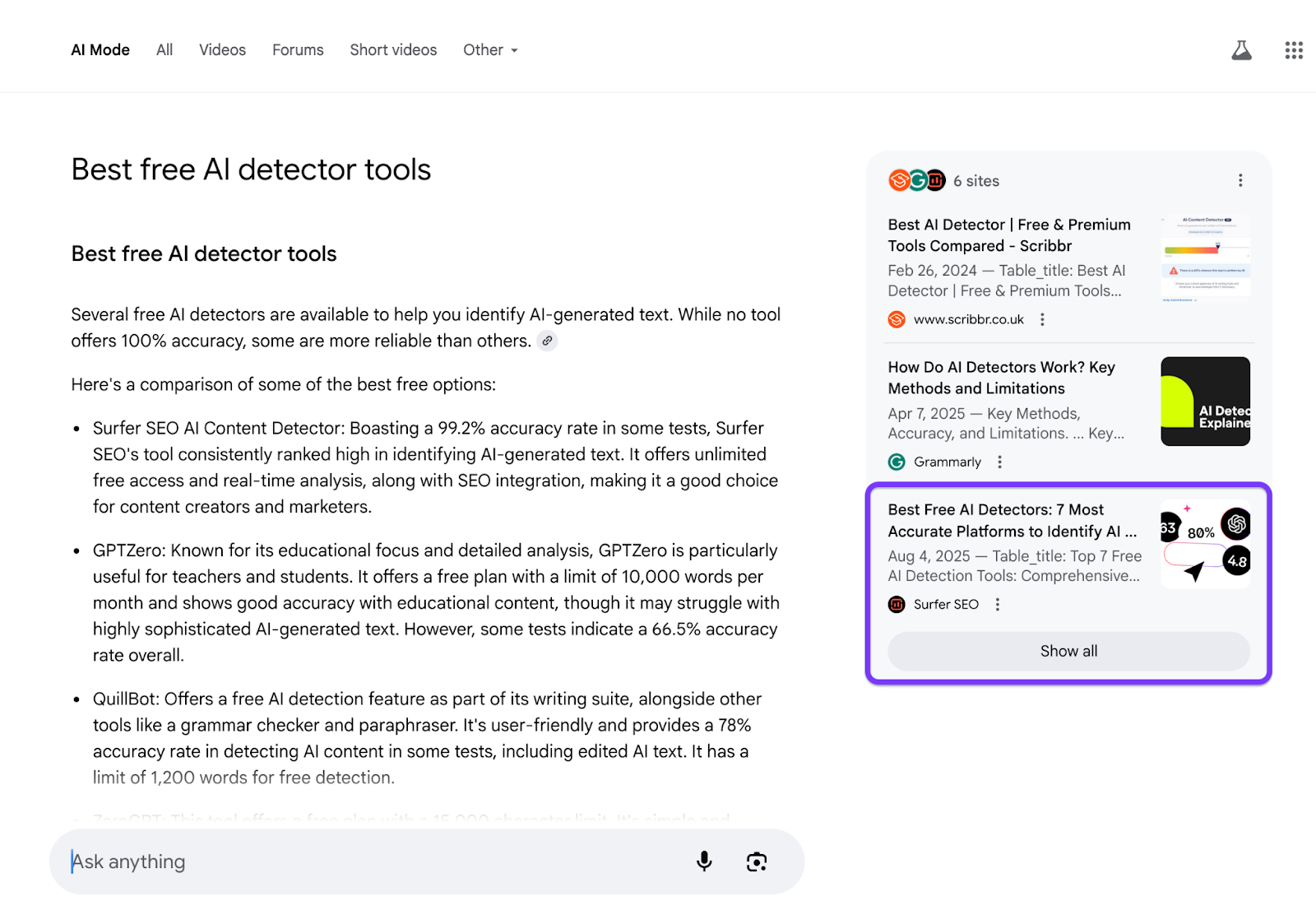Click the link icon after the intro paragraph
This screenshot has height=924, width=1316.
[x=547, y=341]
